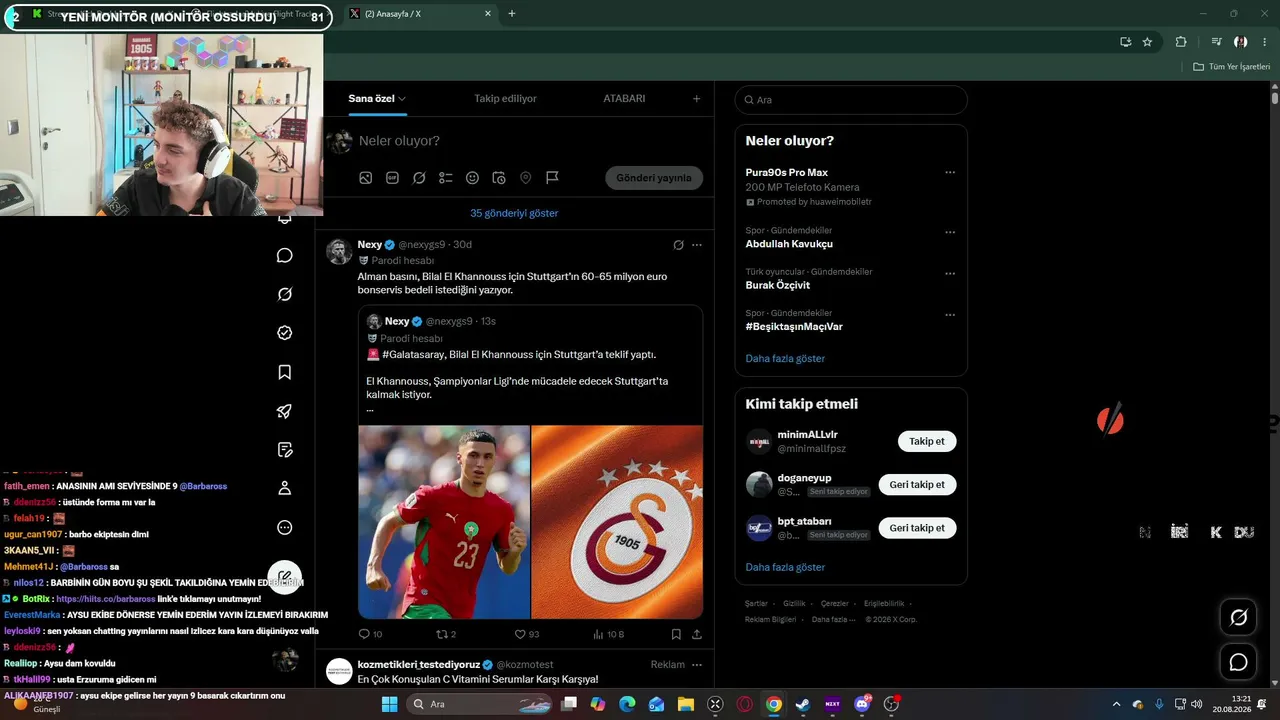The height and width of the screenshot is (720, 1280).
Task: Open the Tüm Yer İşaretleri bookmarks folder
Action: click(1231, 67)
